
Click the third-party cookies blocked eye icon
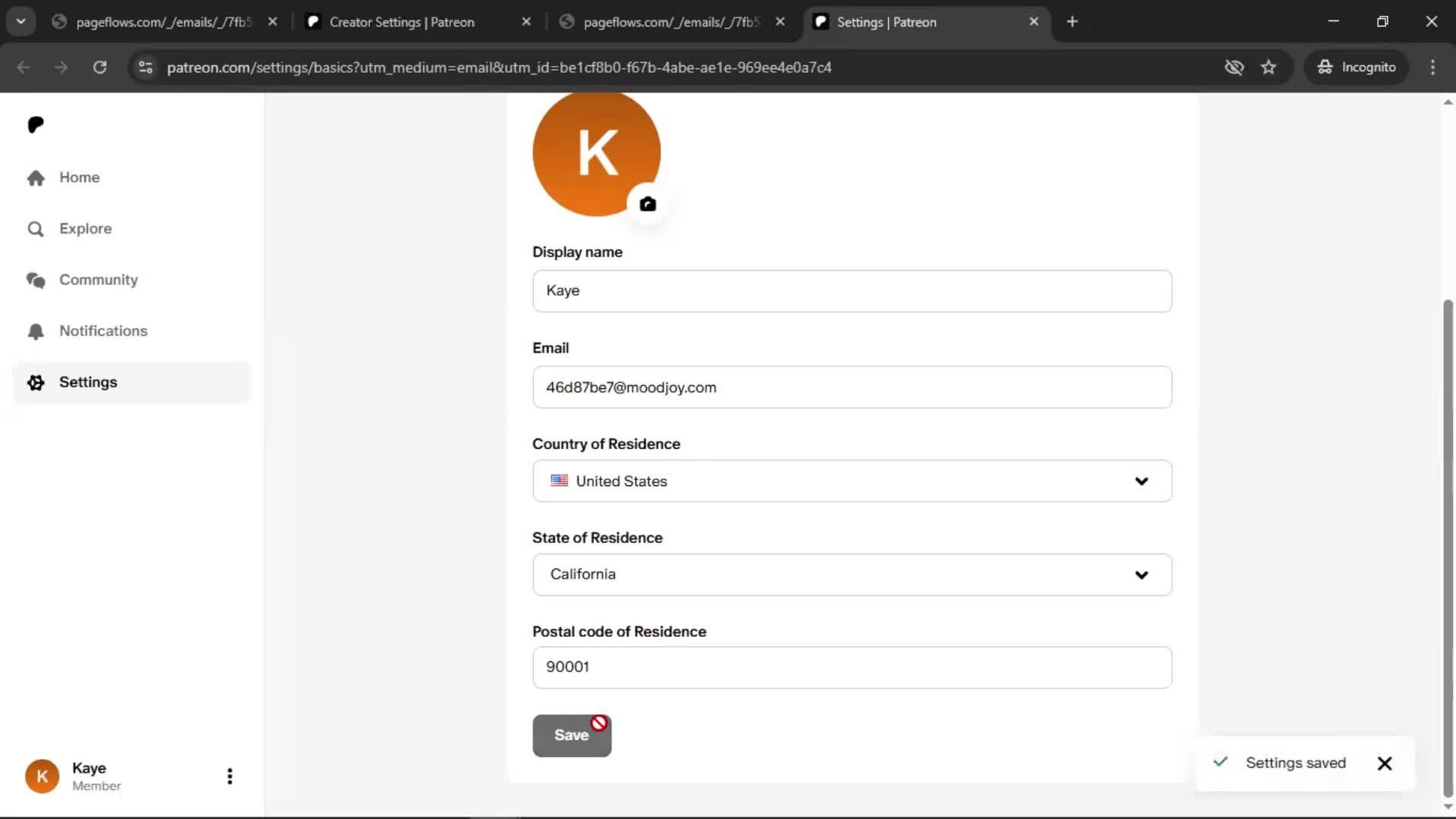[1234, 67]
